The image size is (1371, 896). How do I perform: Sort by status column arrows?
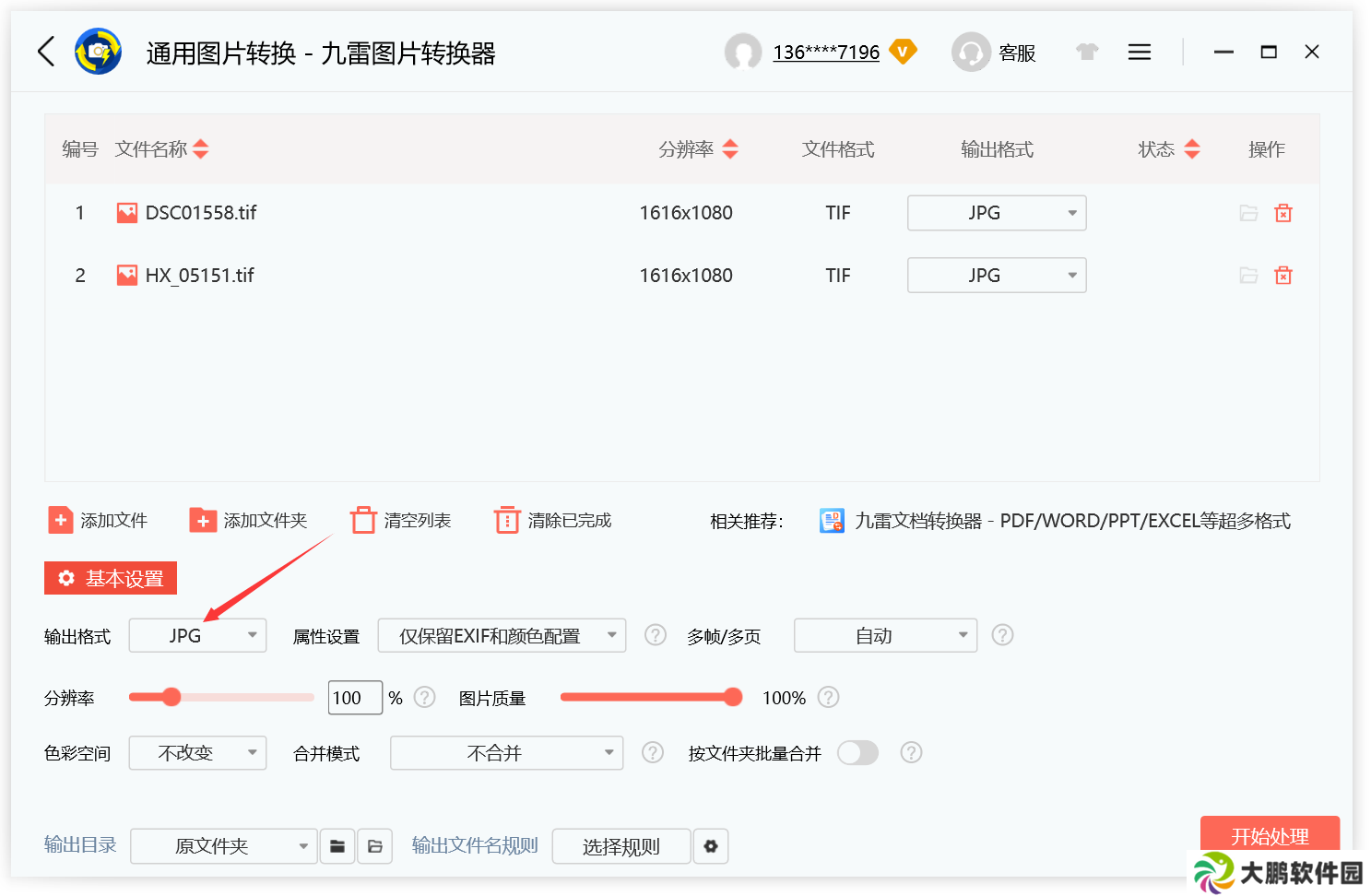pyautogui.click(x=1192, y=149)
